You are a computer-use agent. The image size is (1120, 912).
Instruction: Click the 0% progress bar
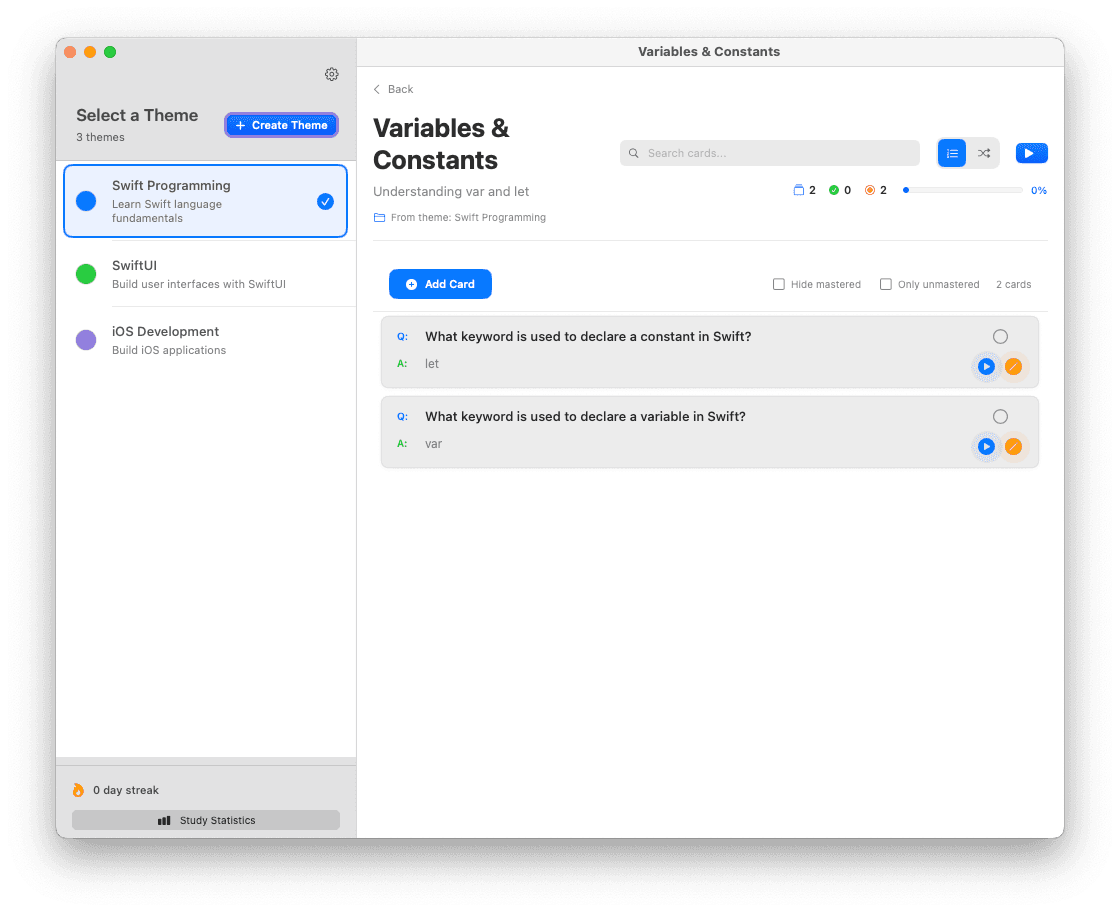962,190
